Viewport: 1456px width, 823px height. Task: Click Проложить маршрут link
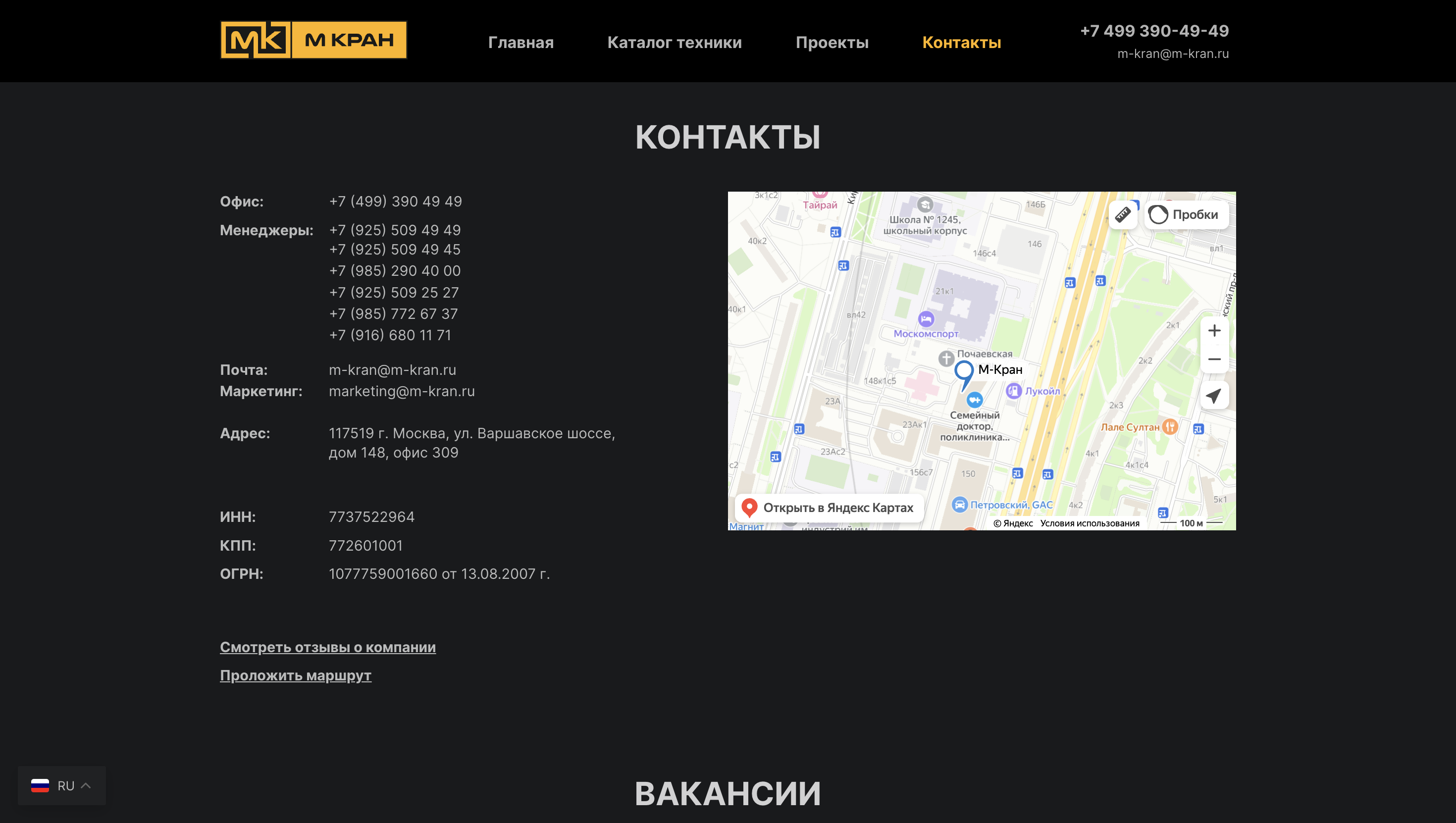click(295, 675)
